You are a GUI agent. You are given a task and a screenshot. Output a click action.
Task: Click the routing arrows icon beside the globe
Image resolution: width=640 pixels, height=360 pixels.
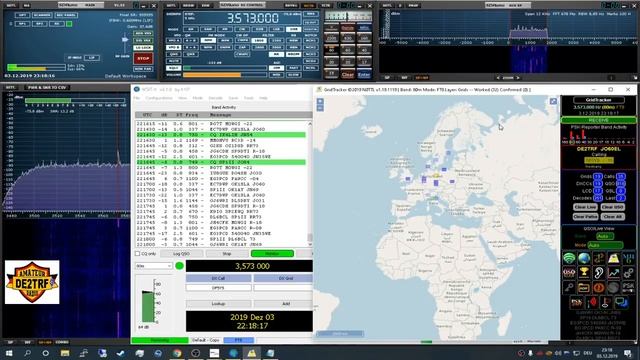coord(599,258)
